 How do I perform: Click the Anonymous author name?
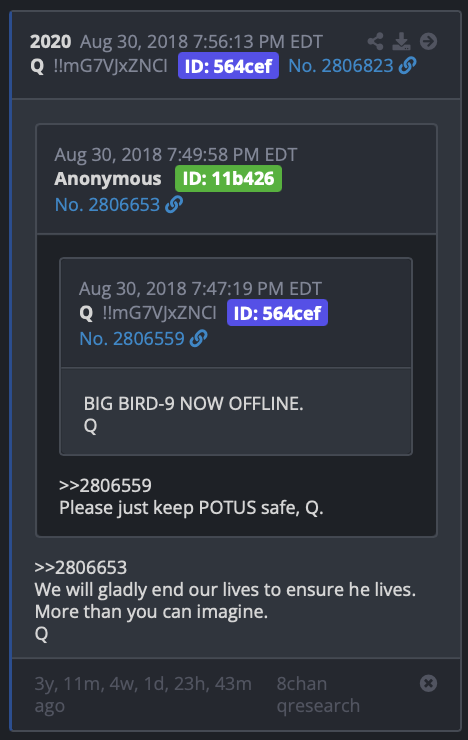[x=108, y=178]
